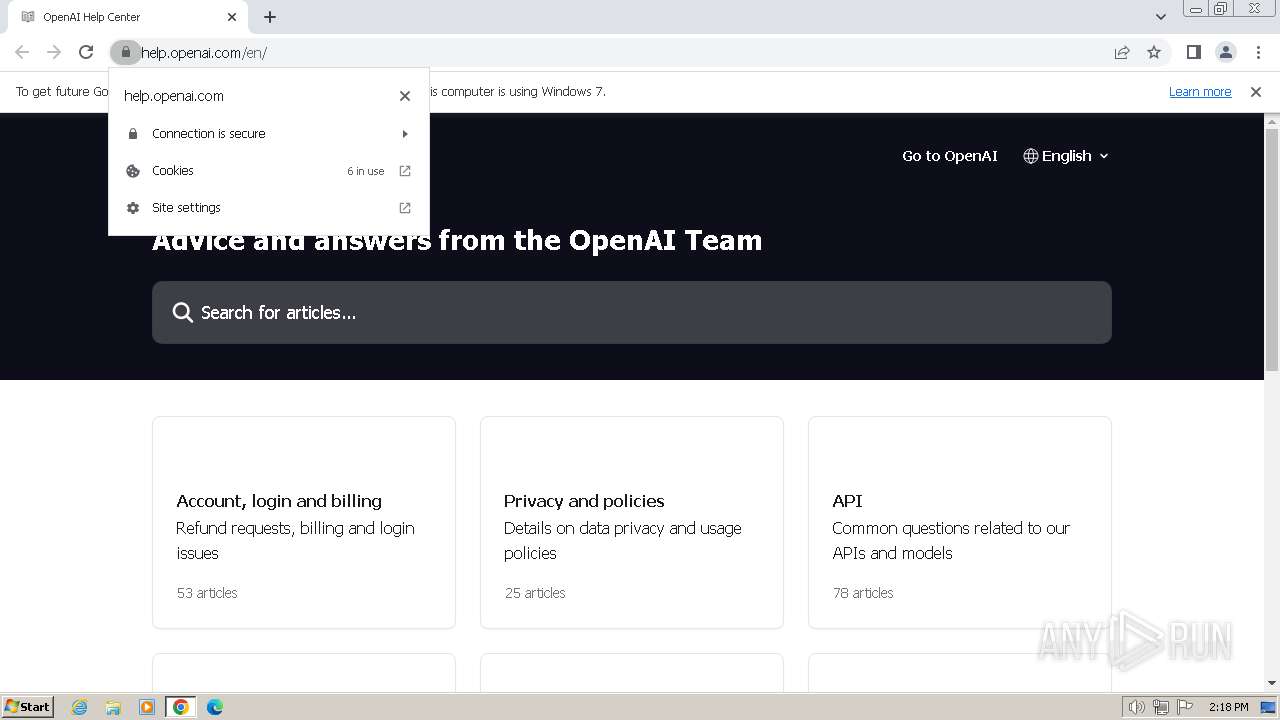Expand the Connection is secure entry
The width and height of the screenshot is (1280, 720).
pyautogui.click(x=270, y=134)
